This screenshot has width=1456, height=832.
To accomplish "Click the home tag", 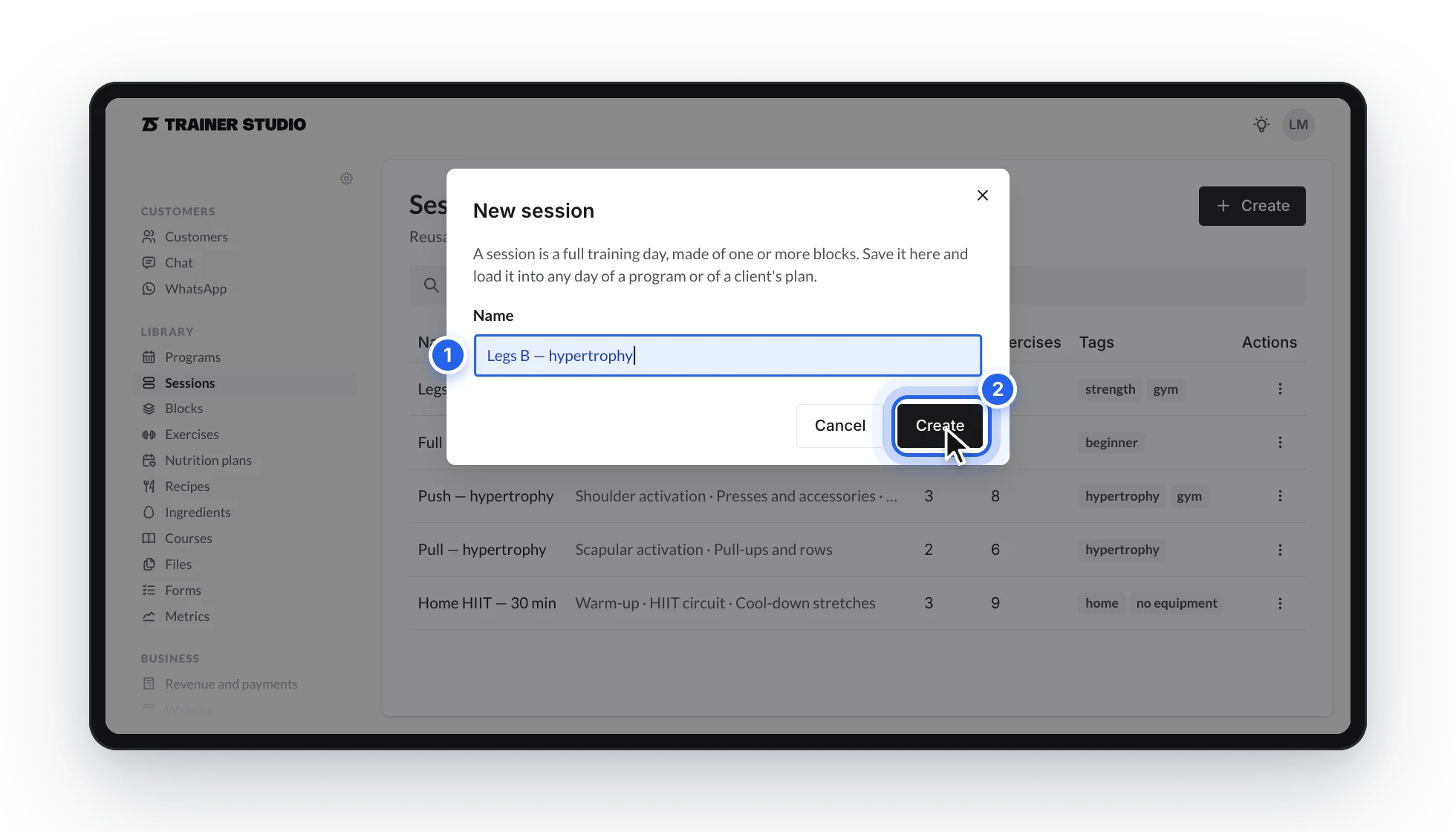I will coord(1102,603).
